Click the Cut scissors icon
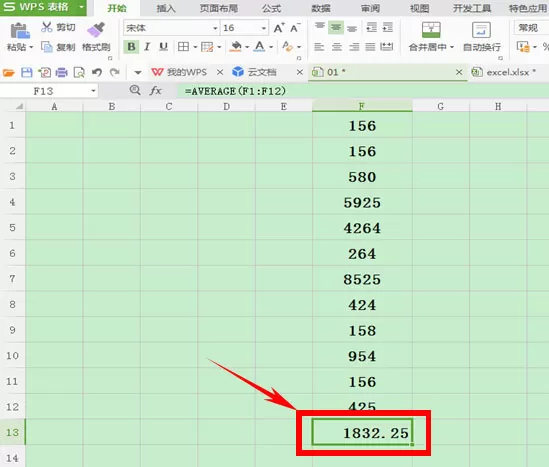Image resolution: width=549 pixels, height=467 pixels. pos(47,27)
